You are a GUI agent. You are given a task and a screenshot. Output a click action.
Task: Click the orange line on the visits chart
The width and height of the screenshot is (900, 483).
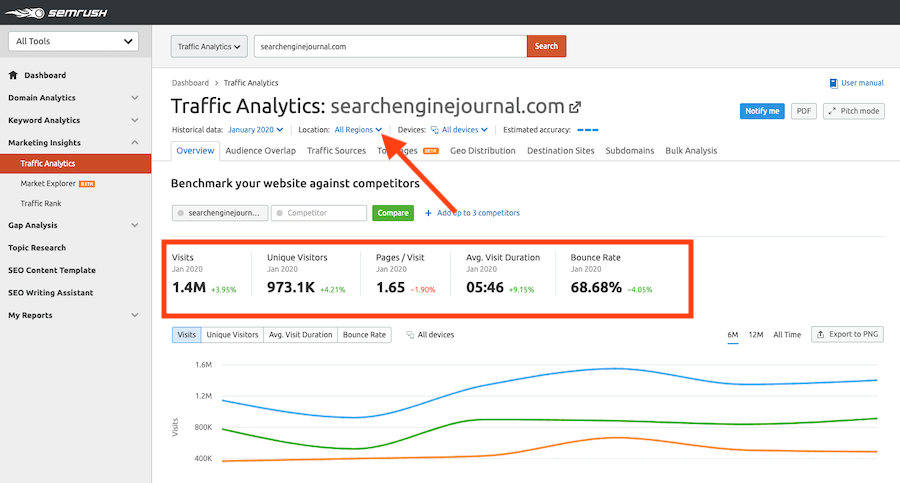pos(549,445)
